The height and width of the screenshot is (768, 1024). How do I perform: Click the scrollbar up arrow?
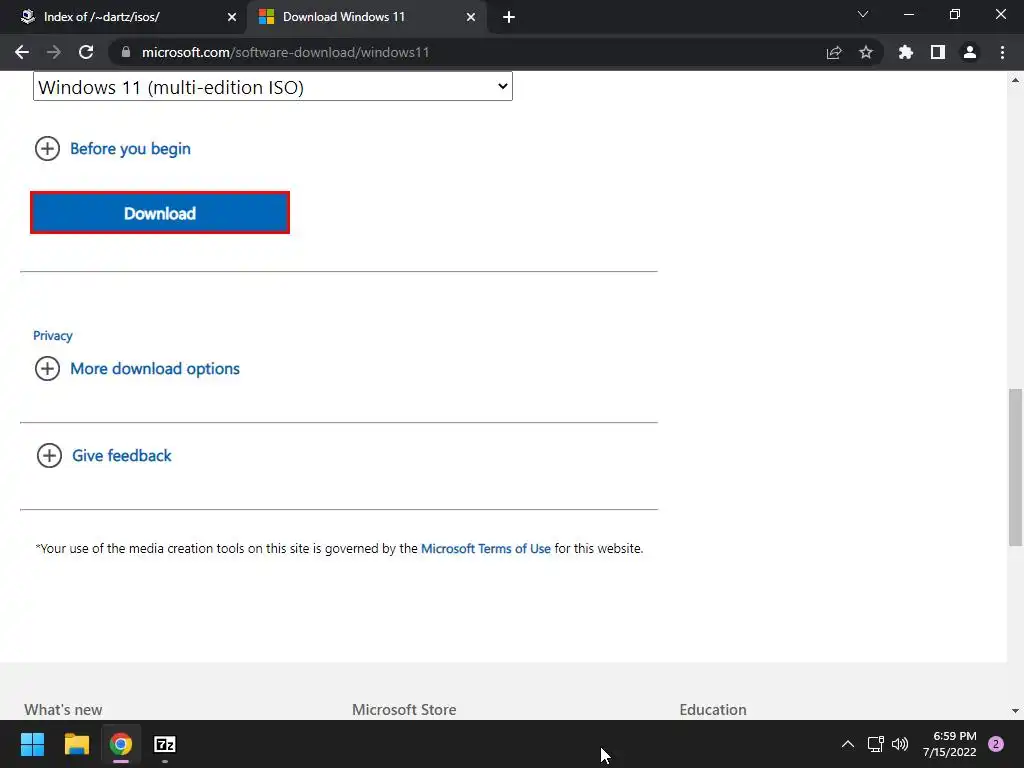coord(1015,80)
